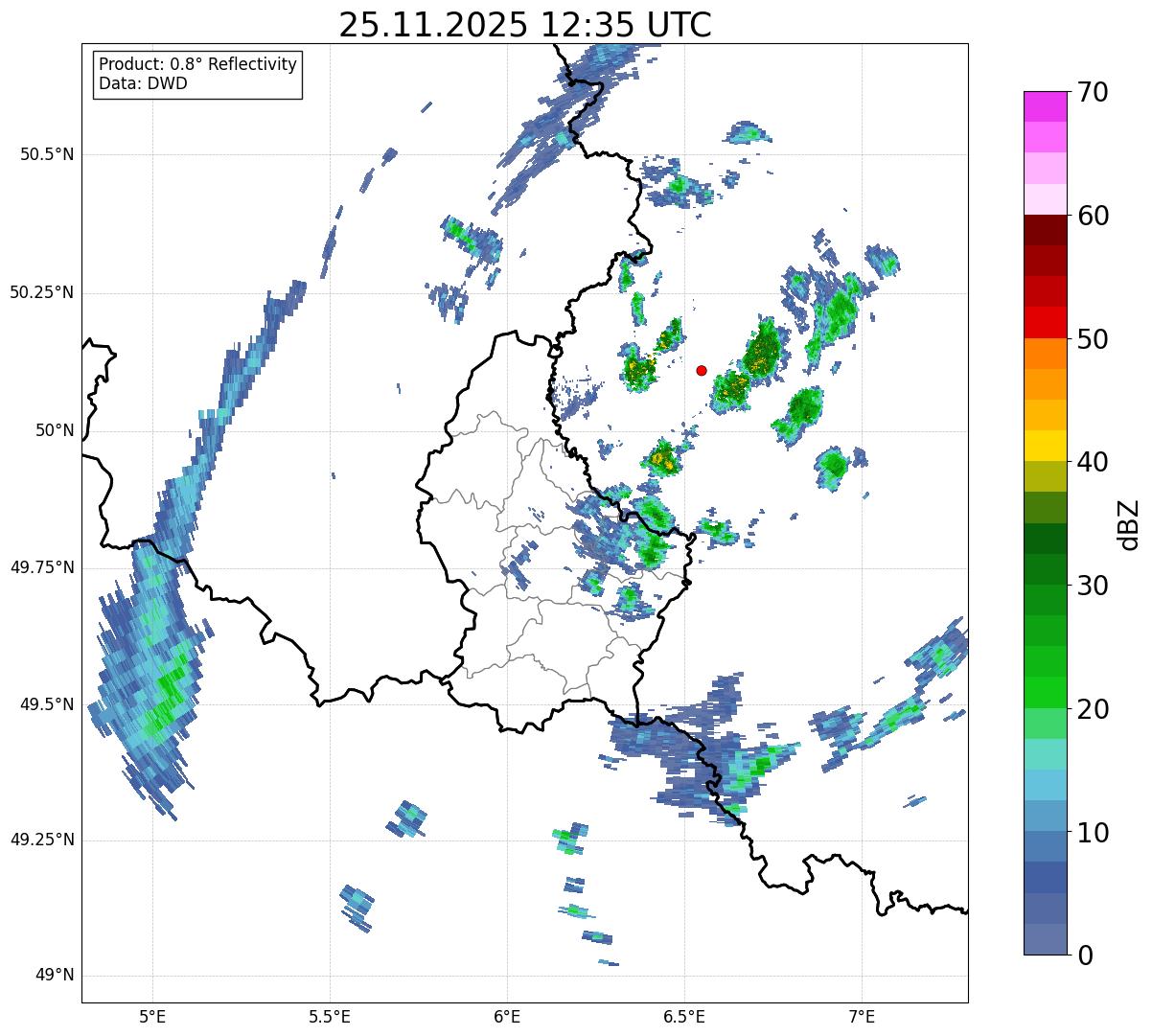Click the 'Product: 0.8° Reflectivity' legend text
This screenshot has width=1152, height=1036.
pyautogui.click(x=197, y=64)
